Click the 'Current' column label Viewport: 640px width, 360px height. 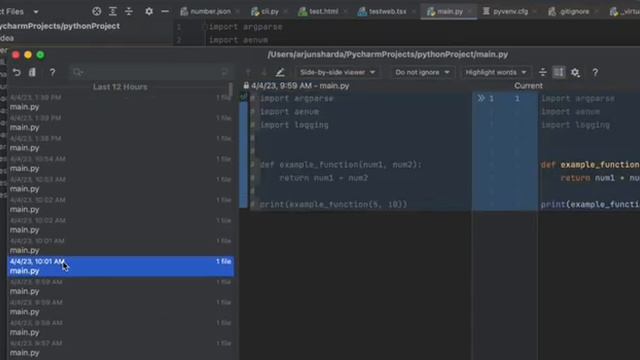click(x=528, y=86)
